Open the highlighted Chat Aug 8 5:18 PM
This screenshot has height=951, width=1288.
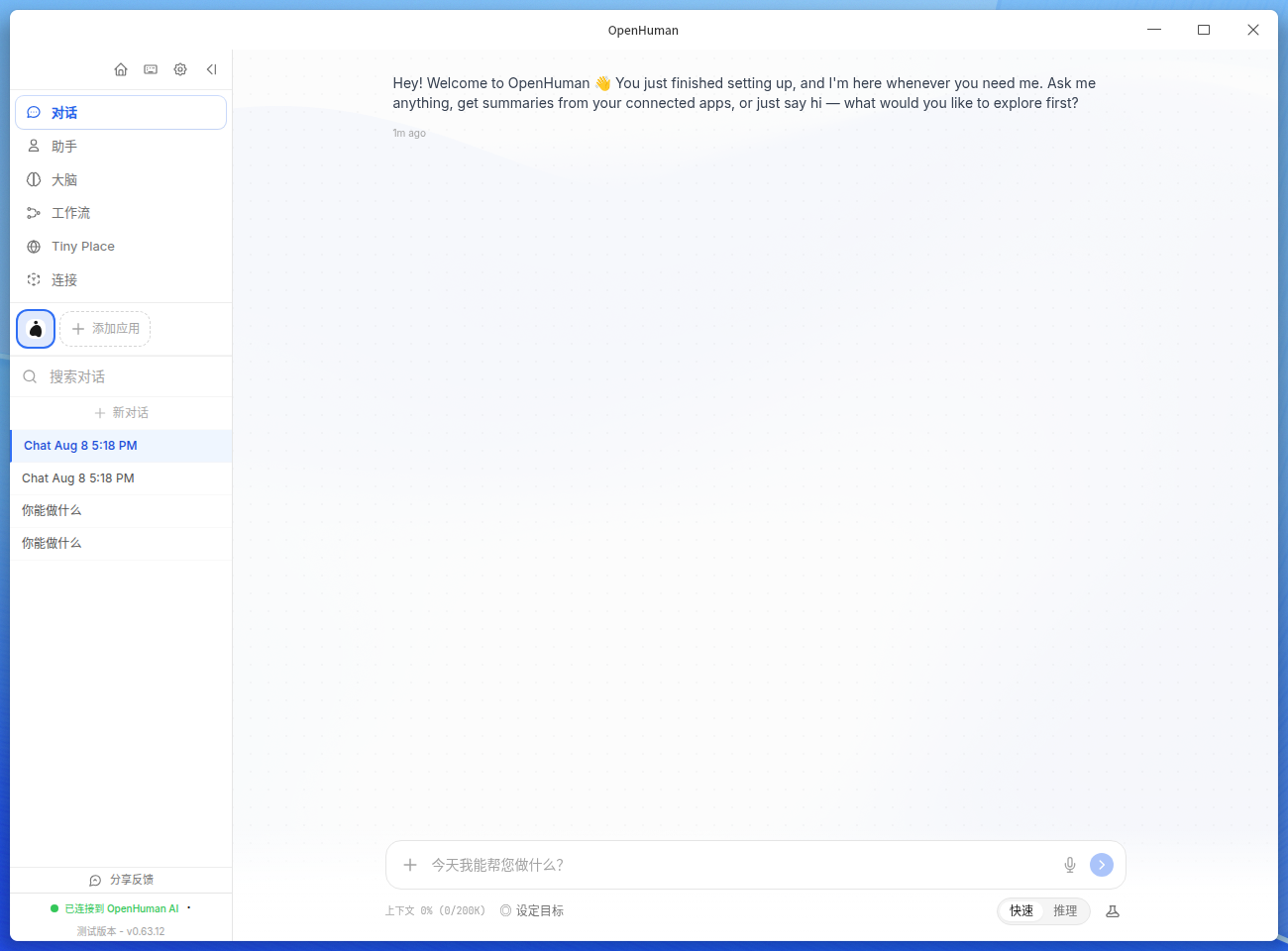121,446
